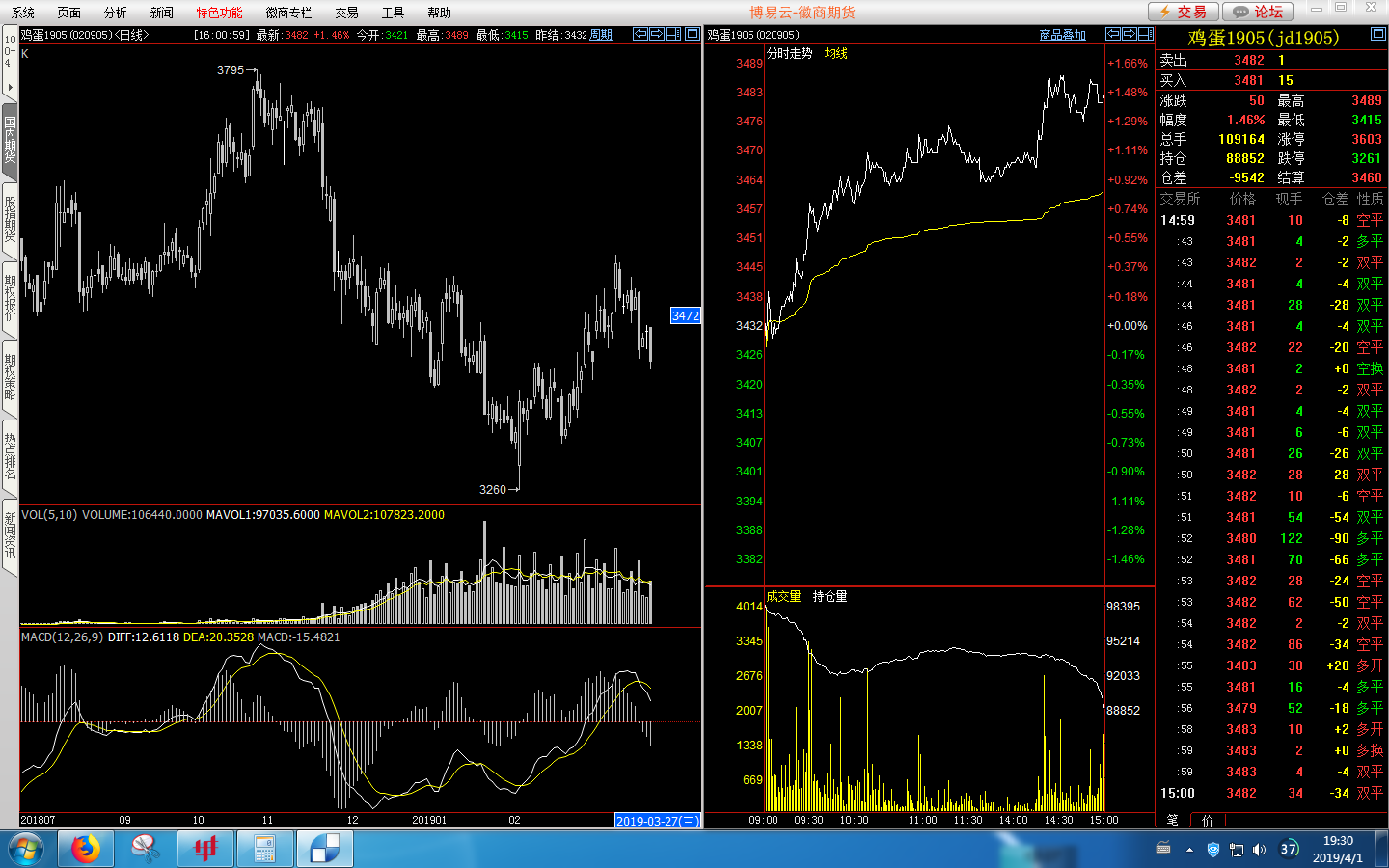Select the 持仓量 chart label

coord(830,597)
